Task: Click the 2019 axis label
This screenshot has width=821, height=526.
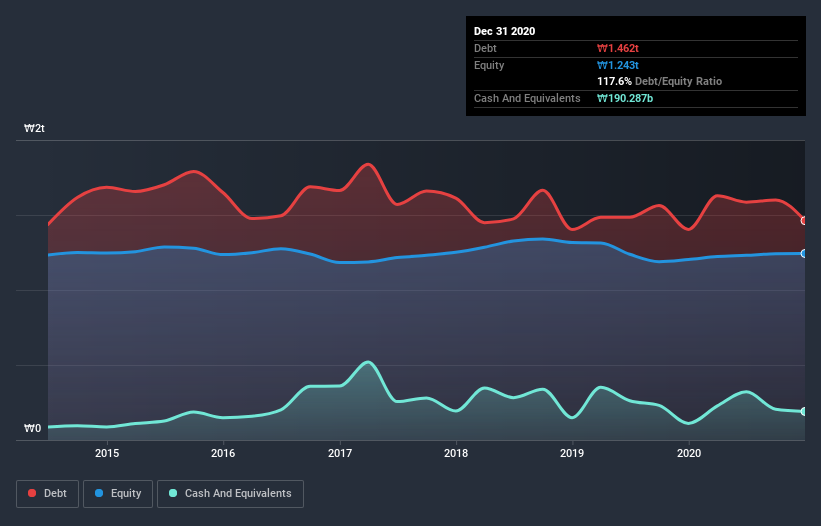Action: (x=572, y=453)
